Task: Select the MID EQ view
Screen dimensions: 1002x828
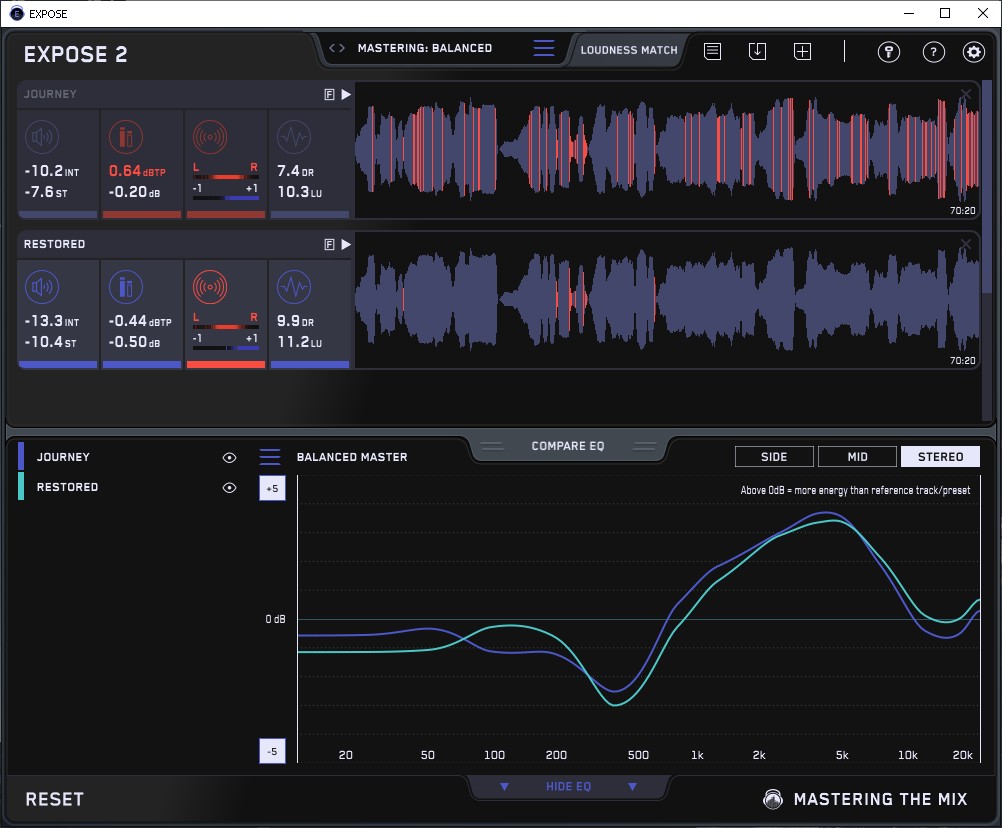Action: pos(857,457)
